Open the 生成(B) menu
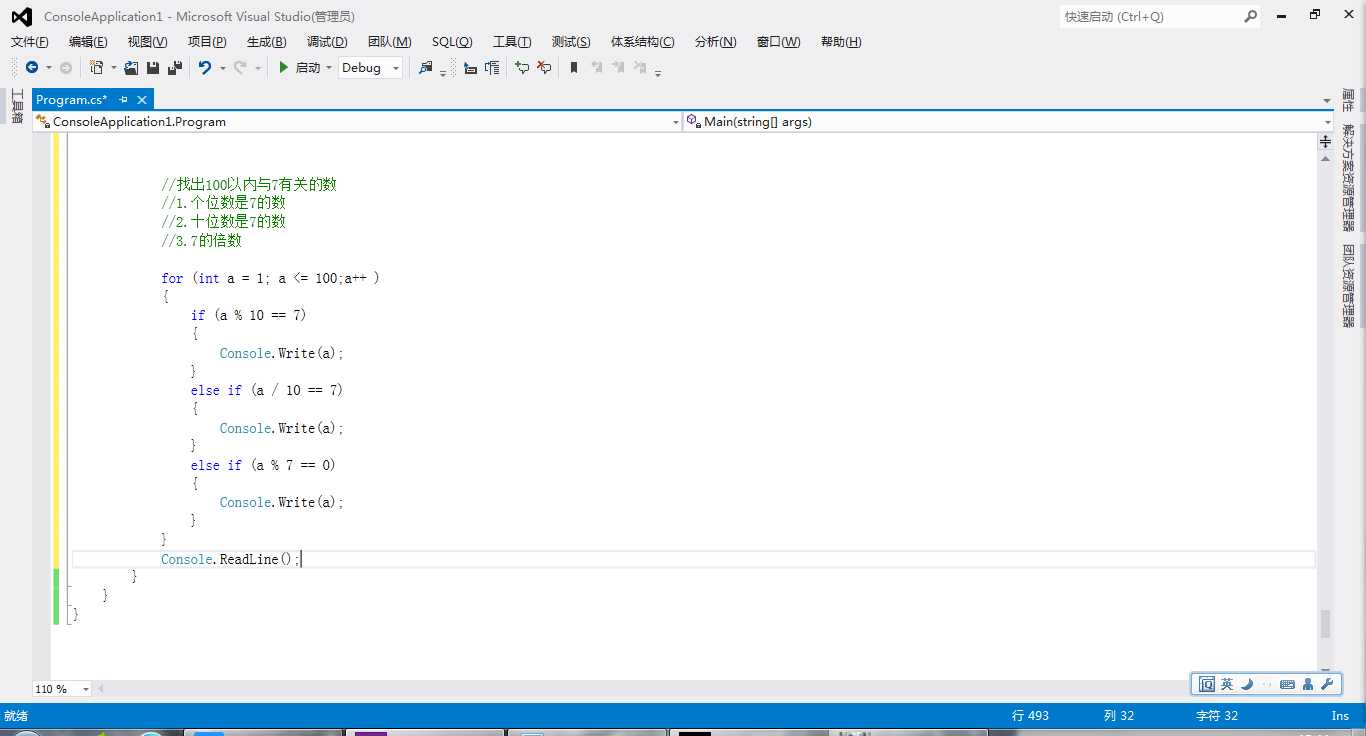 [x=267, y=41]
